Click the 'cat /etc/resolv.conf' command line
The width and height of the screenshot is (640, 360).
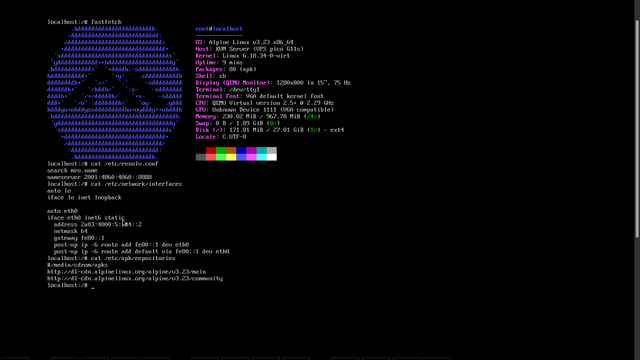(103, 164)
